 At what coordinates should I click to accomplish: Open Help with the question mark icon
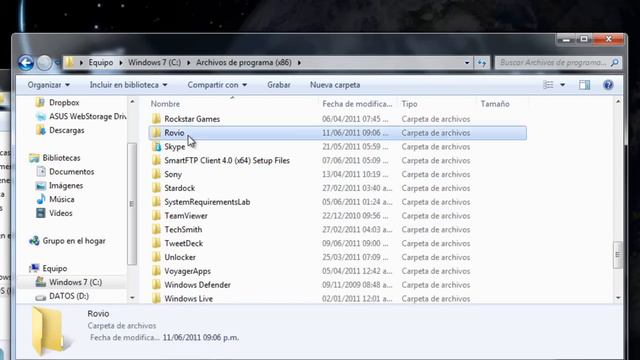tap(608, 85)
